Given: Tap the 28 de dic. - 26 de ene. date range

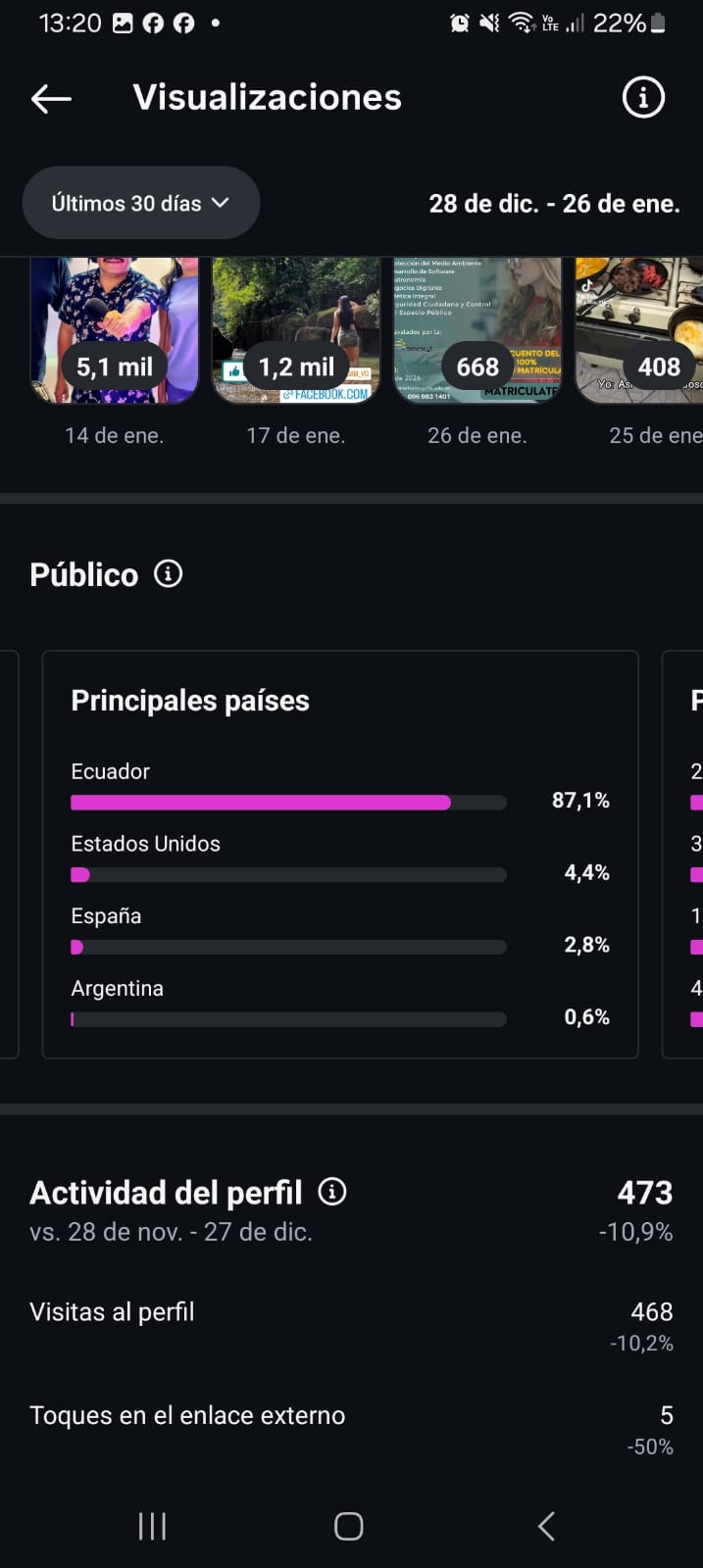Looking at the screenshot, I should coord(554,204).
